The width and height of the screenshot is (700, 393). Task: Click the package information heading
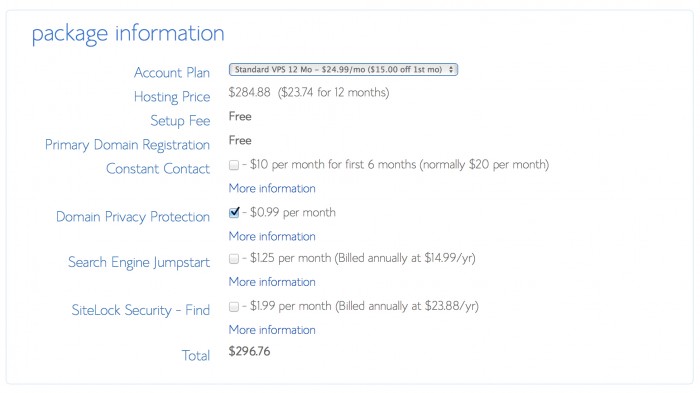(128, 34)
